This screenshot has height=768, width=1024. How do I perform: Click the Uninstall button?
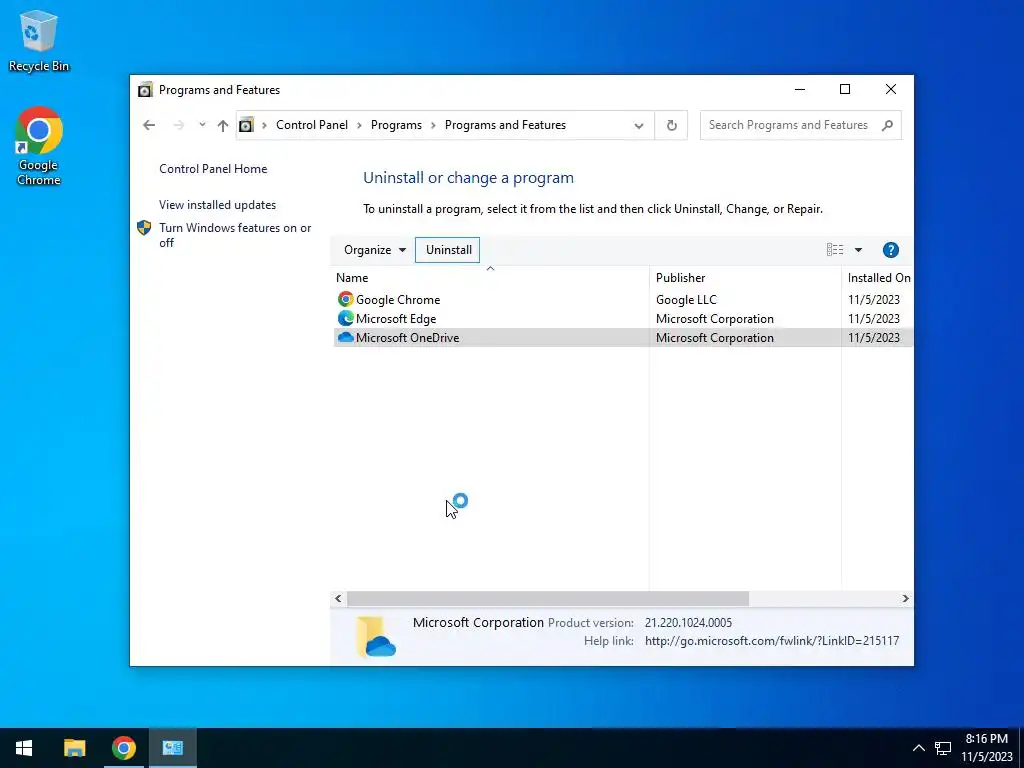448,250
